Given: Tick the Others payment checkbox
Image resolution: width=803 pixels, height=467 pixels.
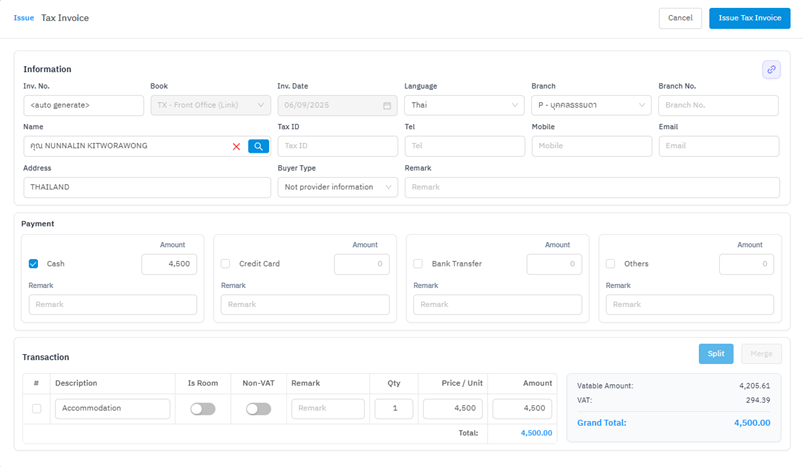Looking at the screenshot, I should (x=610, y=264).
